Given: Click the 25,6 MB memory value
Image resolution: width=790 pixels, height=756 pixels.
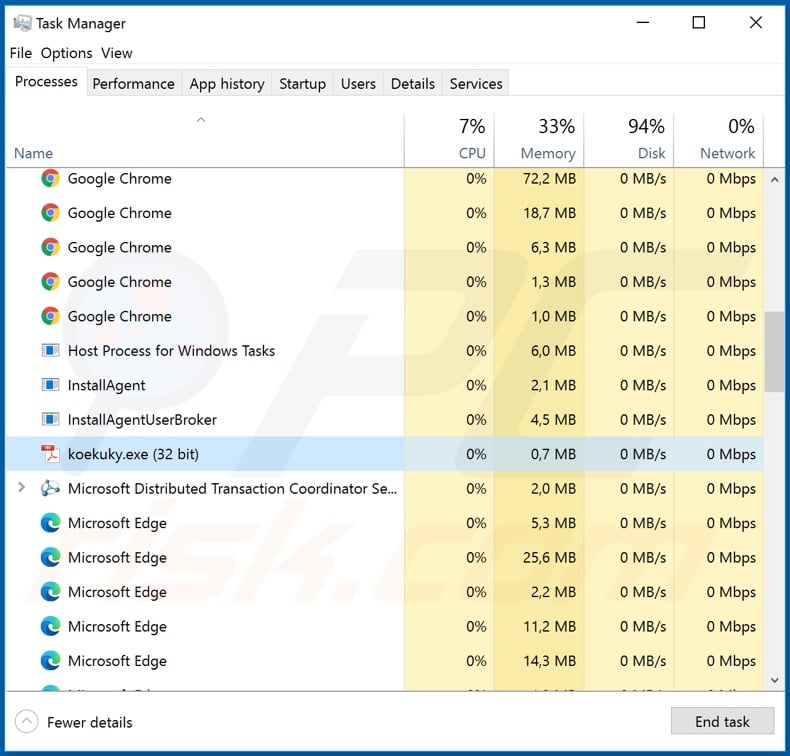Looking at the screenshot, I should pos(549,558).
